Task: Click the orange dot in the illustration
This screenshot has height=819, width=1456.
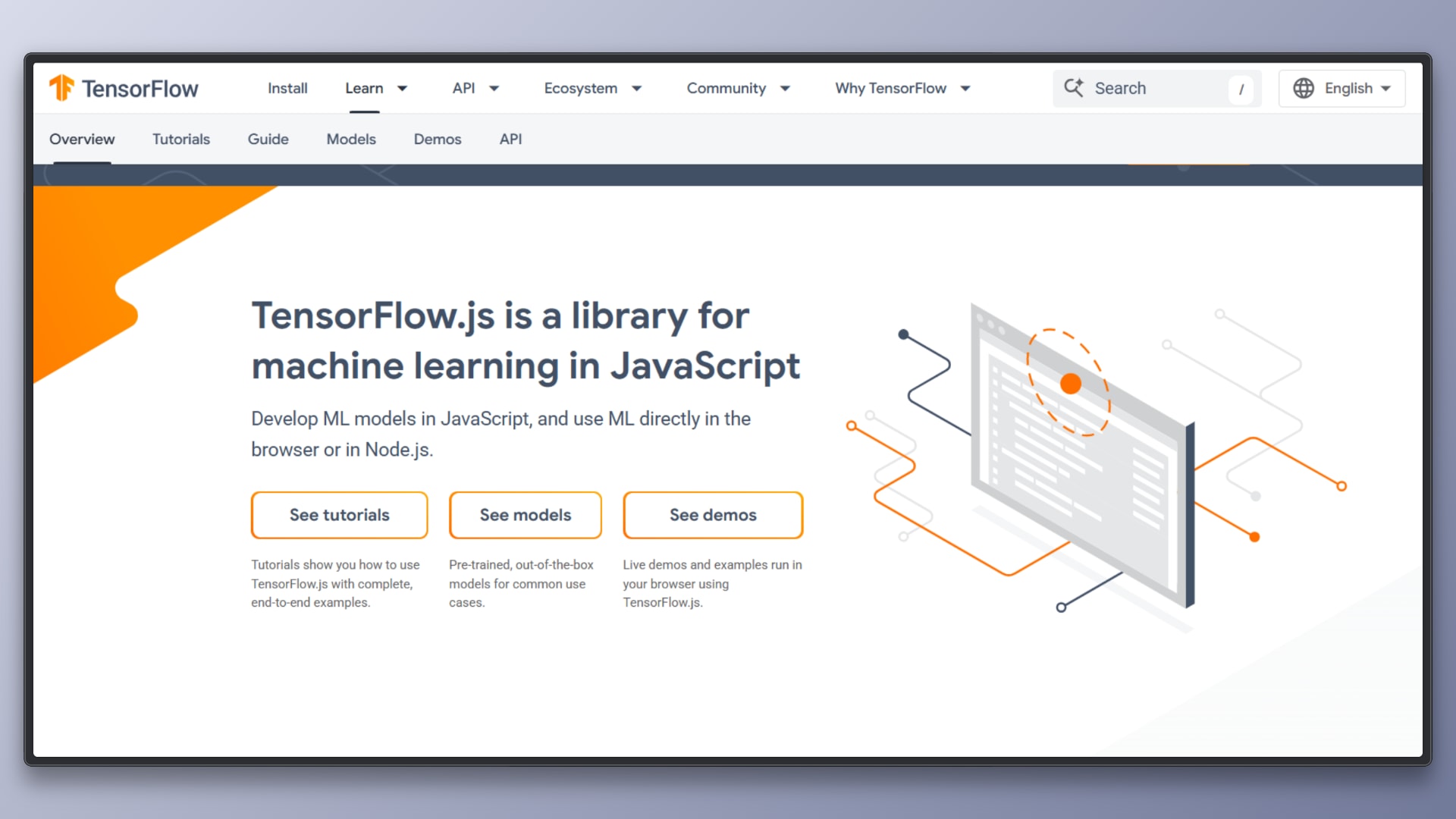Action: [x=1070, y=383]
